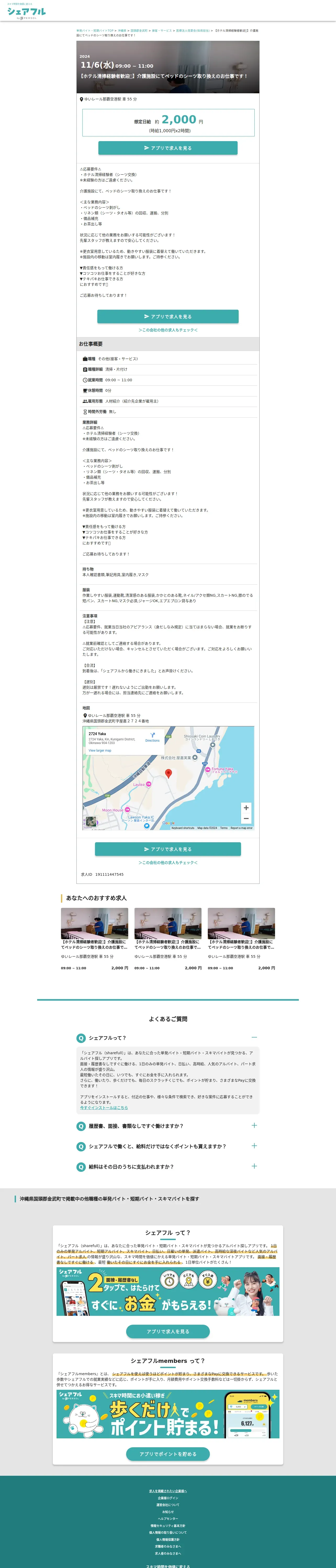Screen dimensions: 336x1568
Task: Click the job header photo banner
Action: 168,67
